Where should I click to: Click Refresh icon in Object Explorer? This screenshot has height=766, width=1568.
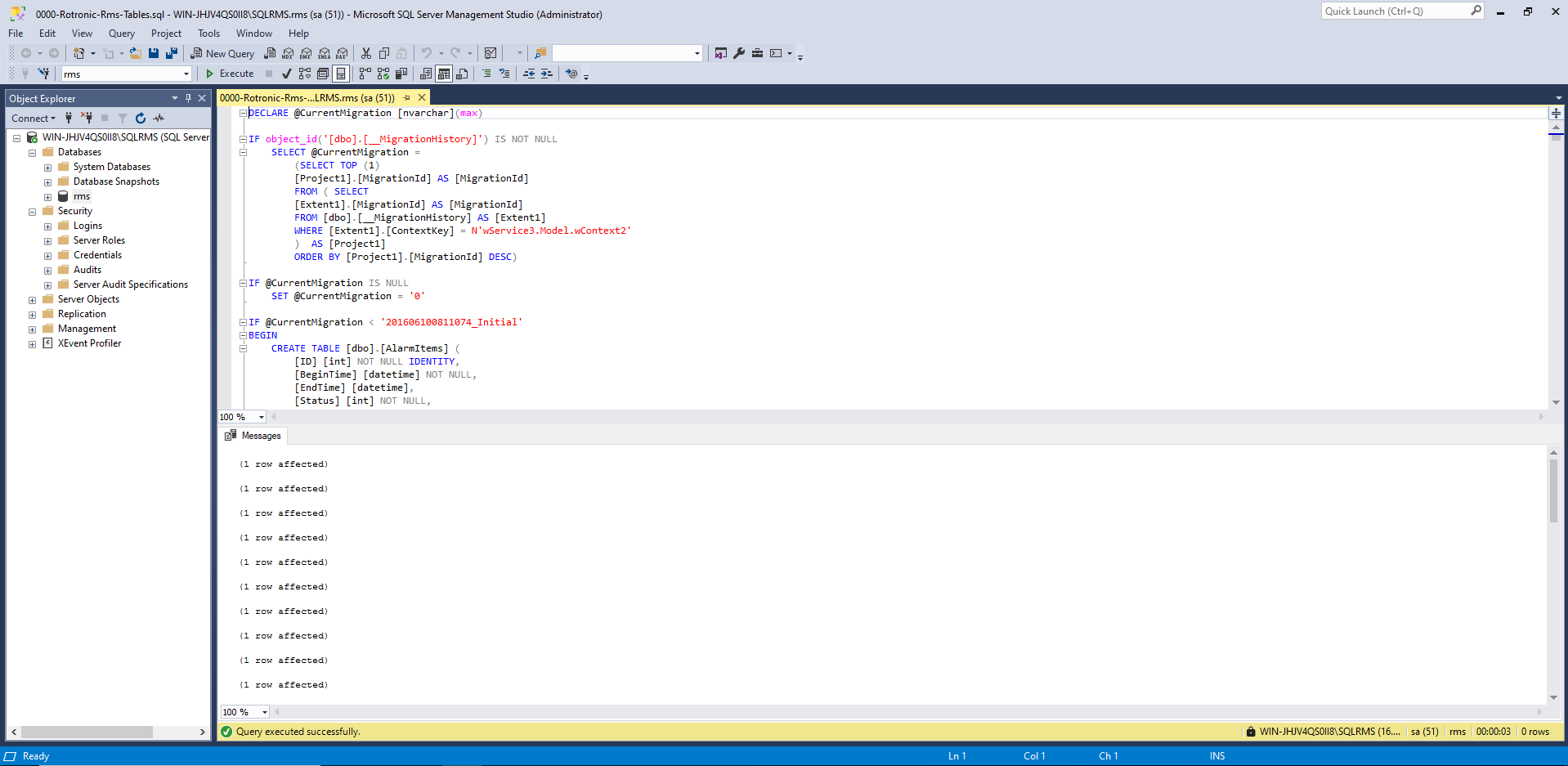point(141,119)
